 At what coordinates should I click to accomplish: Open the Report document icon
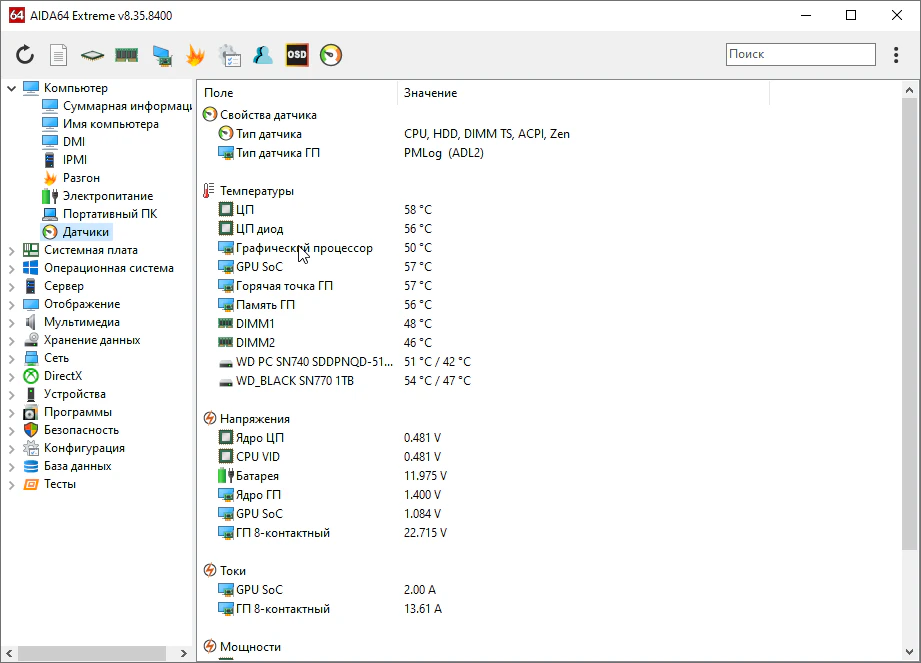pos(58,55)
